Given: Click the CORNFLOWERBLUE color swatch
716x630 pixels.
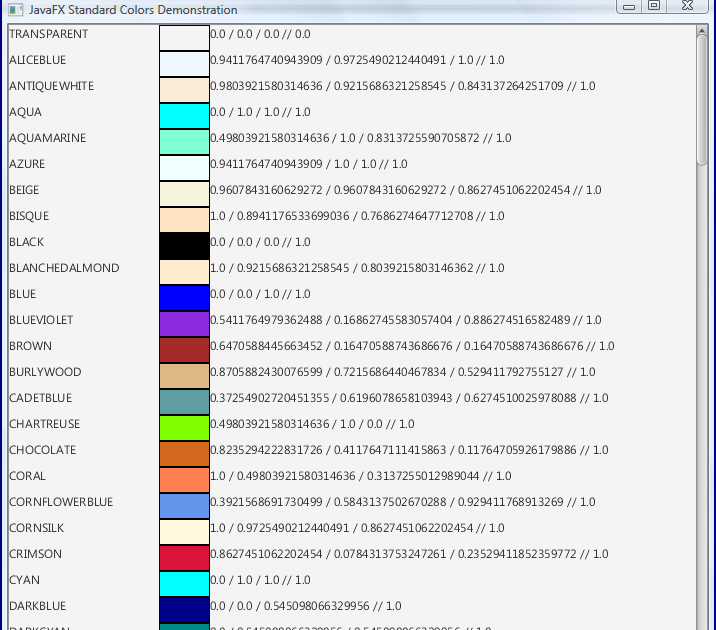Looking at the screenshot, I should [184, 506].
